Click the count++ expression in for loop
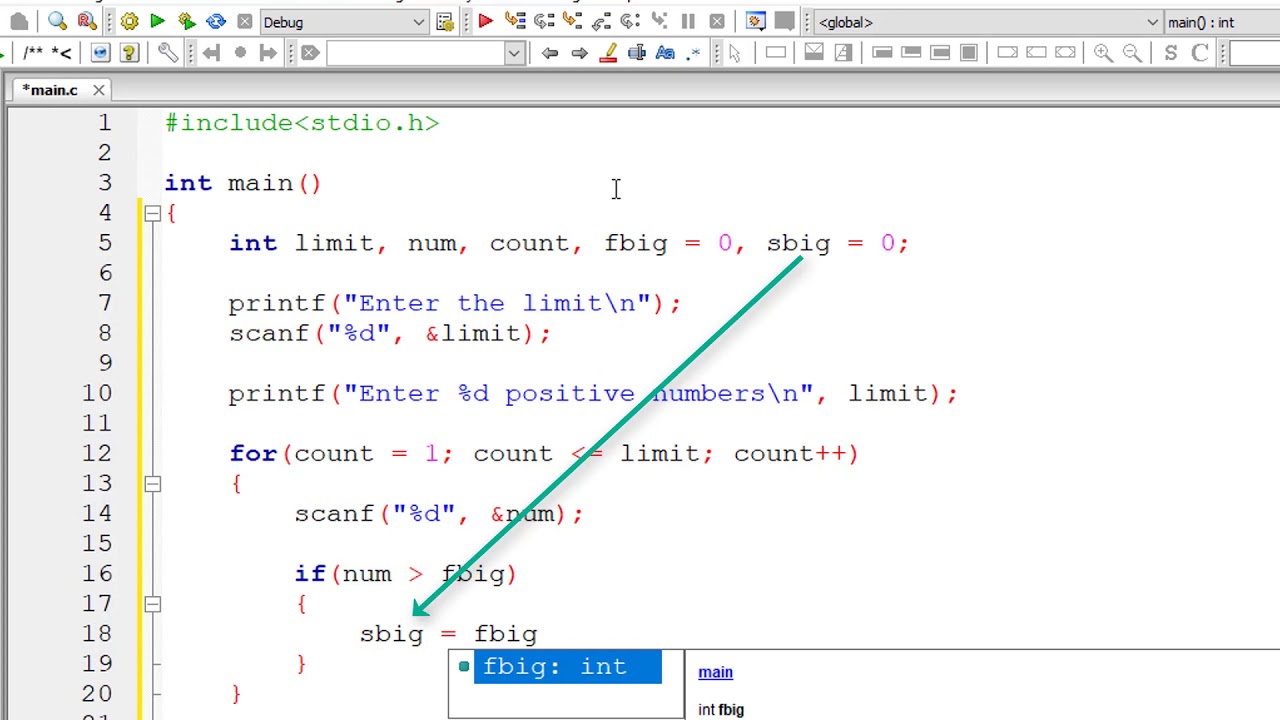 click(790, 453)
